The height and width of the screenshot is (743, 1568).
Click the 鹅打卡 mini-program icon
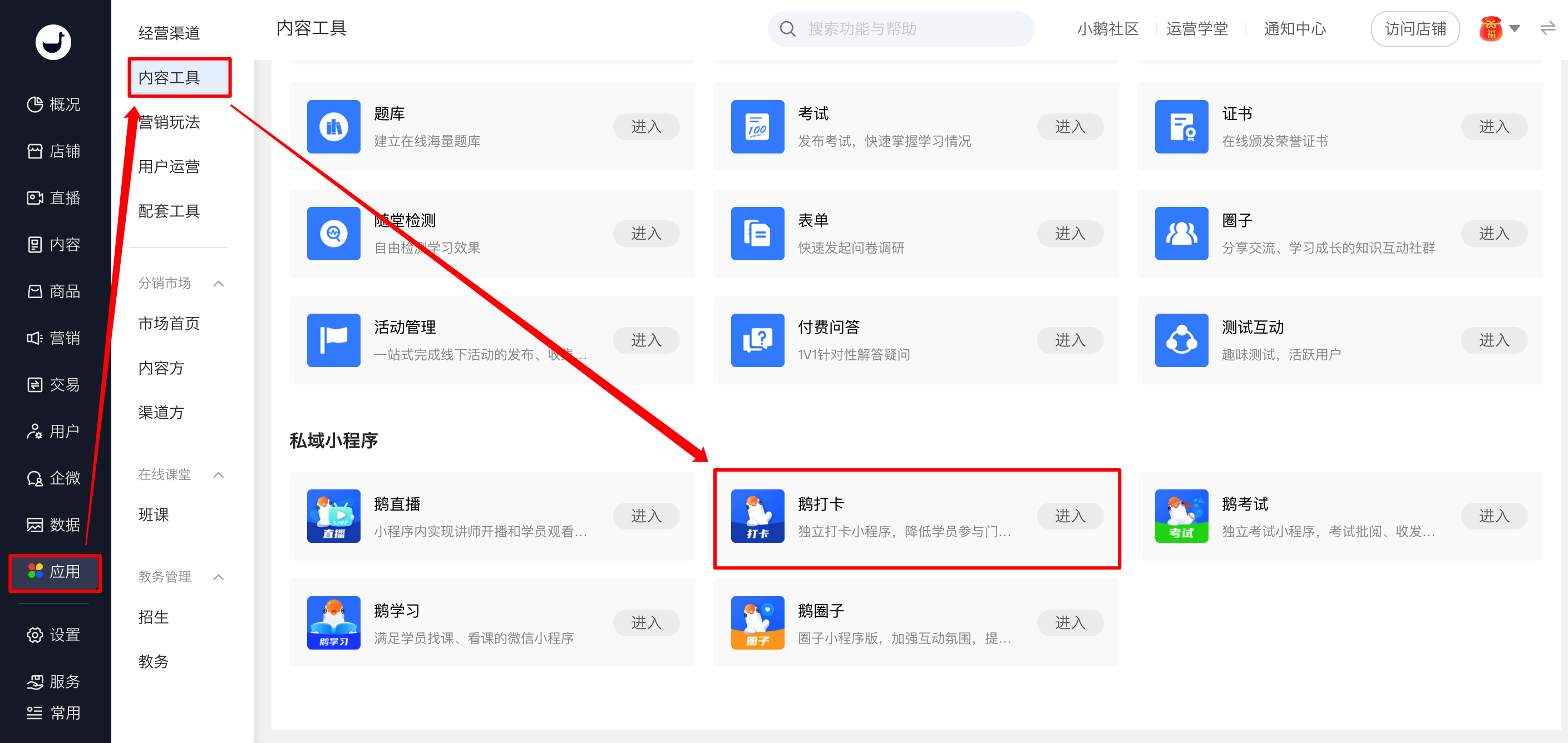coord(757,516)
